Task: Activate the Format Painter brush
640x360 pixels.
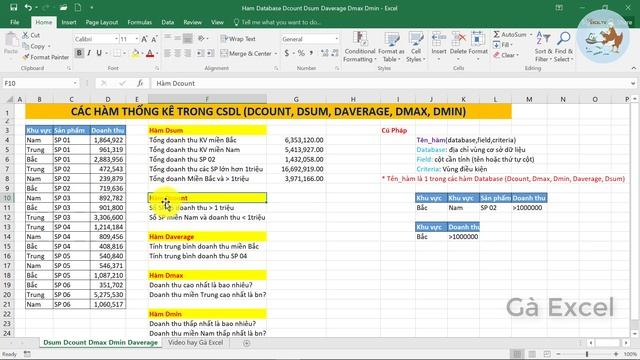Action: [26, 57]
